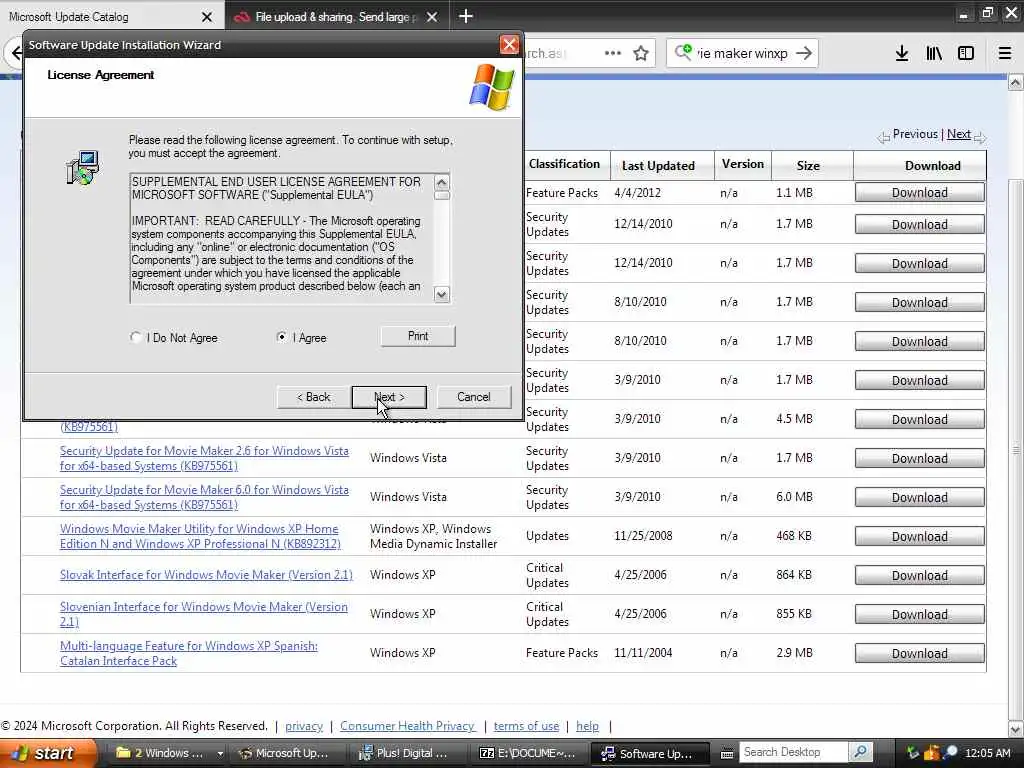Sort the table by Last Updated column
This screenshot has width=1024, height=768.
coord(658,166)
